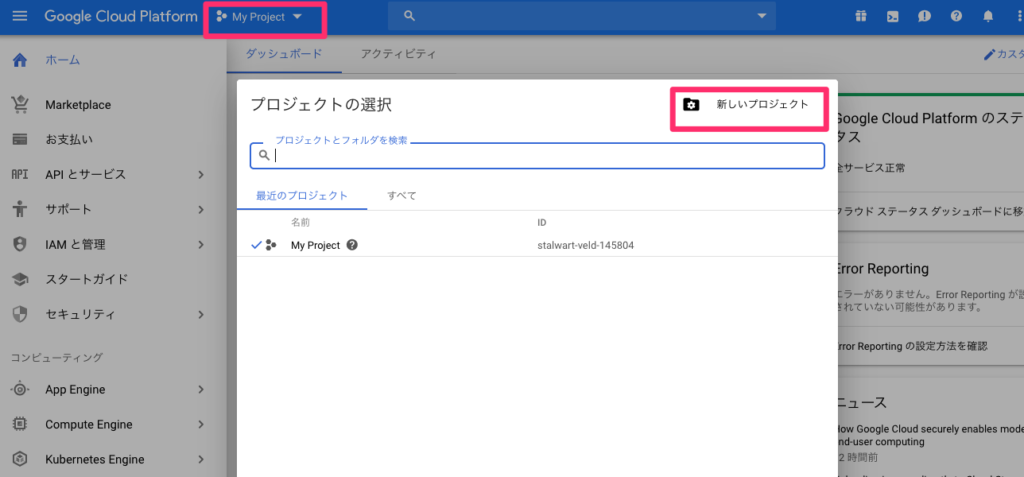This screenshot has height=477, width=1024.
Task: Click the pencil customize icon
Action: click(x=989, y=54)
